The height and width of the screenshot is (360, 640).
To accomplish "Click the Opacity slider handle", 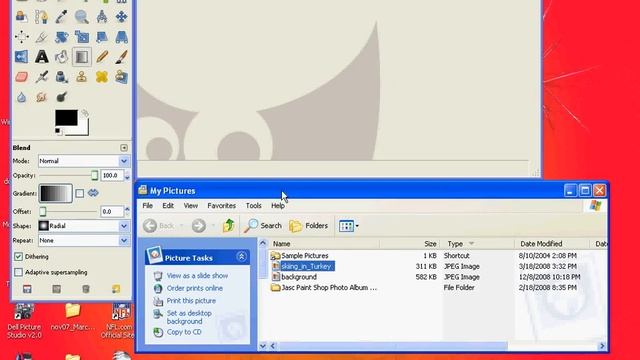I will [x=94, y=176].
